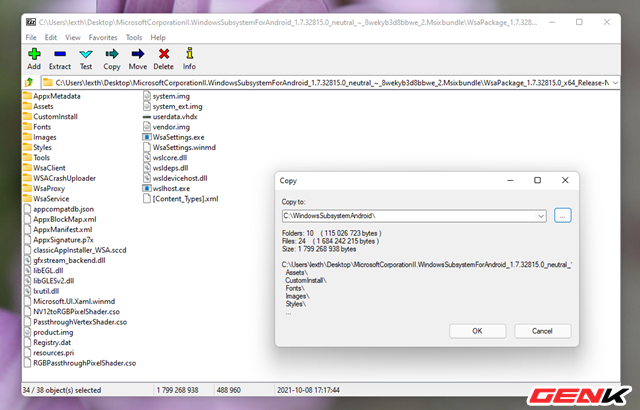Open the File menu
Viewport: 640px width, 410px height.
pos(31,38)
